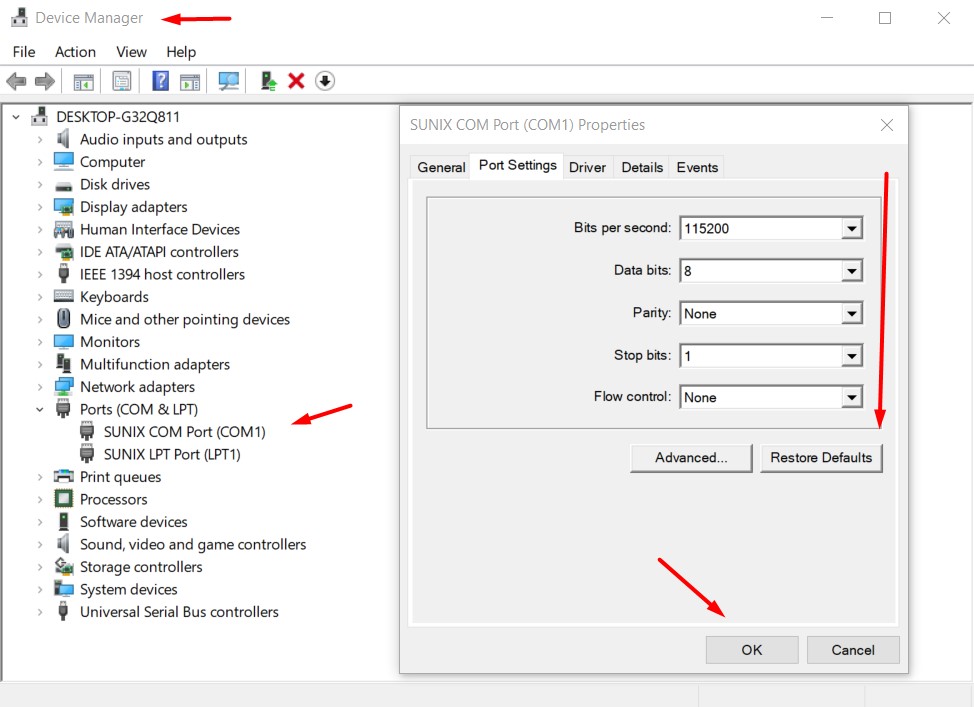Select SUNIX COM Port (COM1) in tree

(184, 432)
